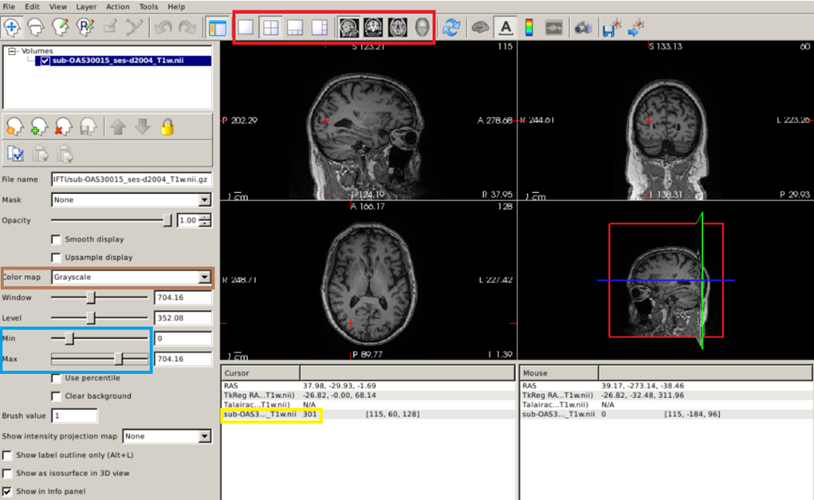Viewport: 814px width, 500px height.
Task: Toggle the yellow layer lock icon
Action: [x=167, y=127]
